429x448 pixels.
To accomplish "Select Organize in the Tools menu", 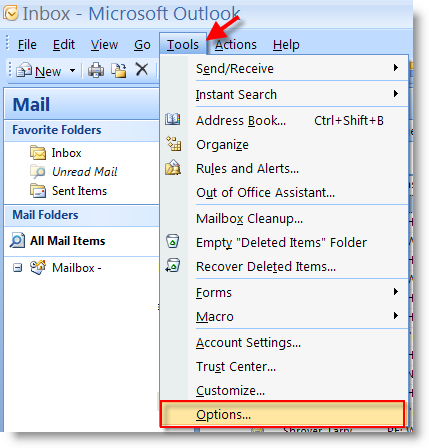I will click(284, 144).
